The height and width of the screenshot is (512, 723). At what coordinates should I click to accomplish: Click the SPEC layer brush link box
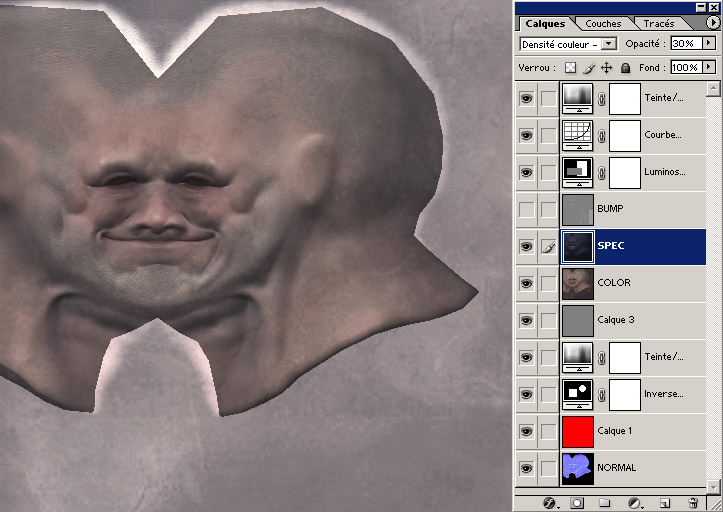548,247
